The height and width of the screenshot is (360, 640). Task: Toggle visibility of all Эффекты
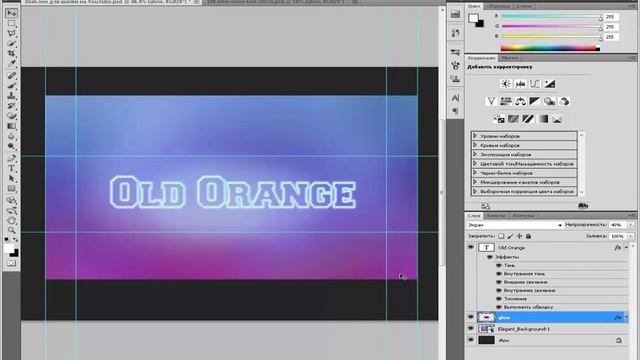pos(490,257)
